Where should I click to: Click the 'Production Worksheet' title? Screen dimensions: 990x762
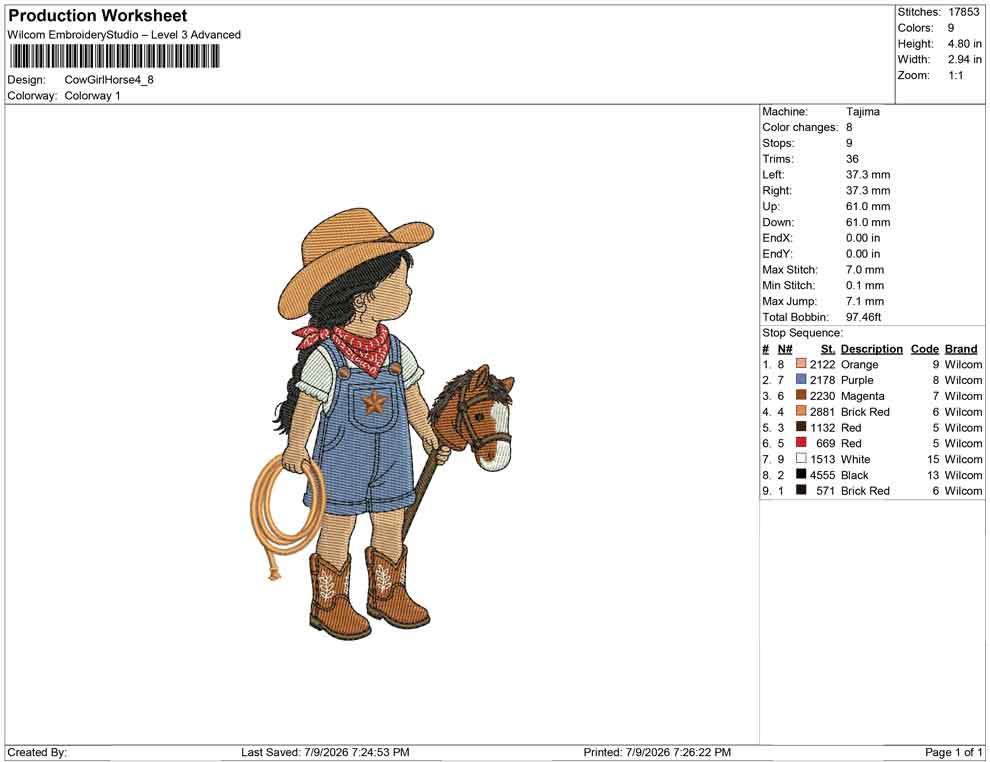98,16
